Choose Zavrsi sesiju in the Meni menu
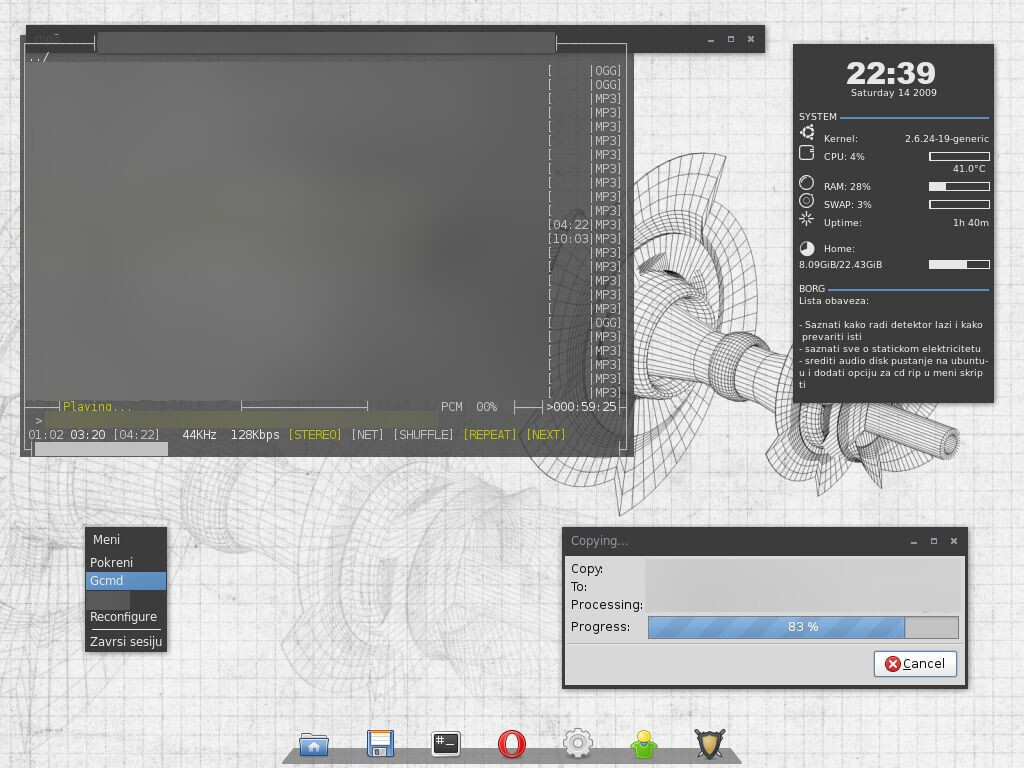 [x=124, y=641]
